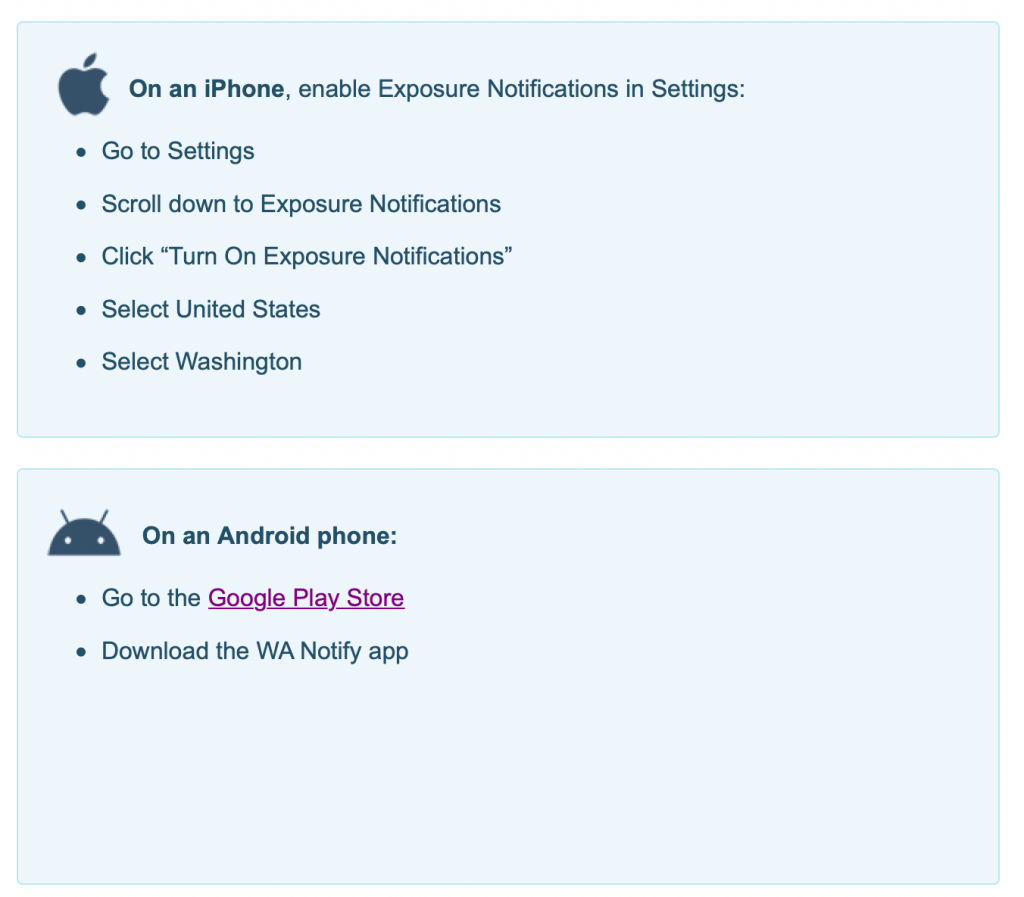Click the bullet beside "Scroll down to Exposure Notifications"
Viewport: 1024px width, 897px height.
pyautogui.click(x=82, y=205)
